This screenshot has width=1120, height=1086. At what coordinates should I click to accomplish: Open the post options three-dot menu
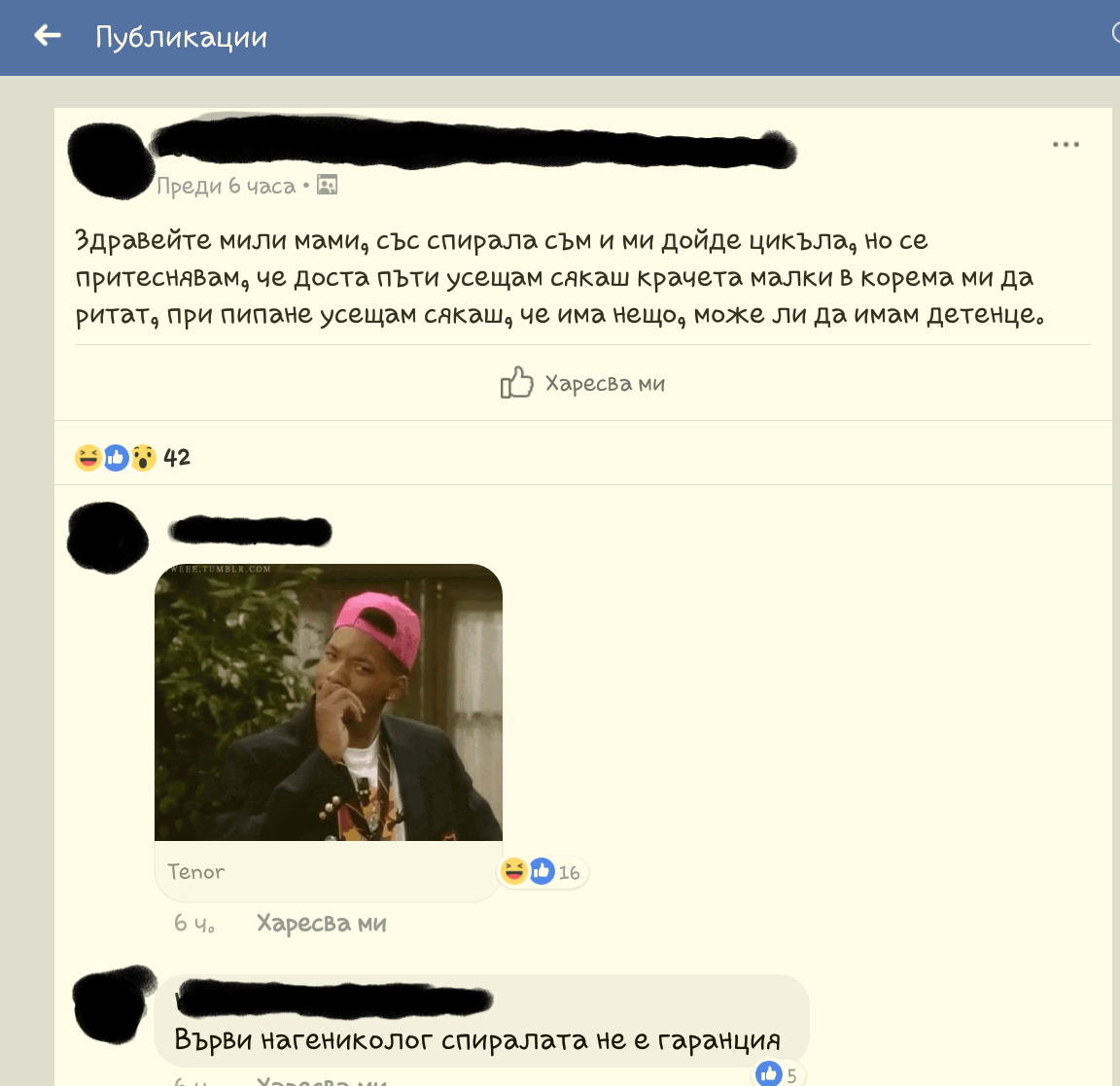coord(1065,144)
